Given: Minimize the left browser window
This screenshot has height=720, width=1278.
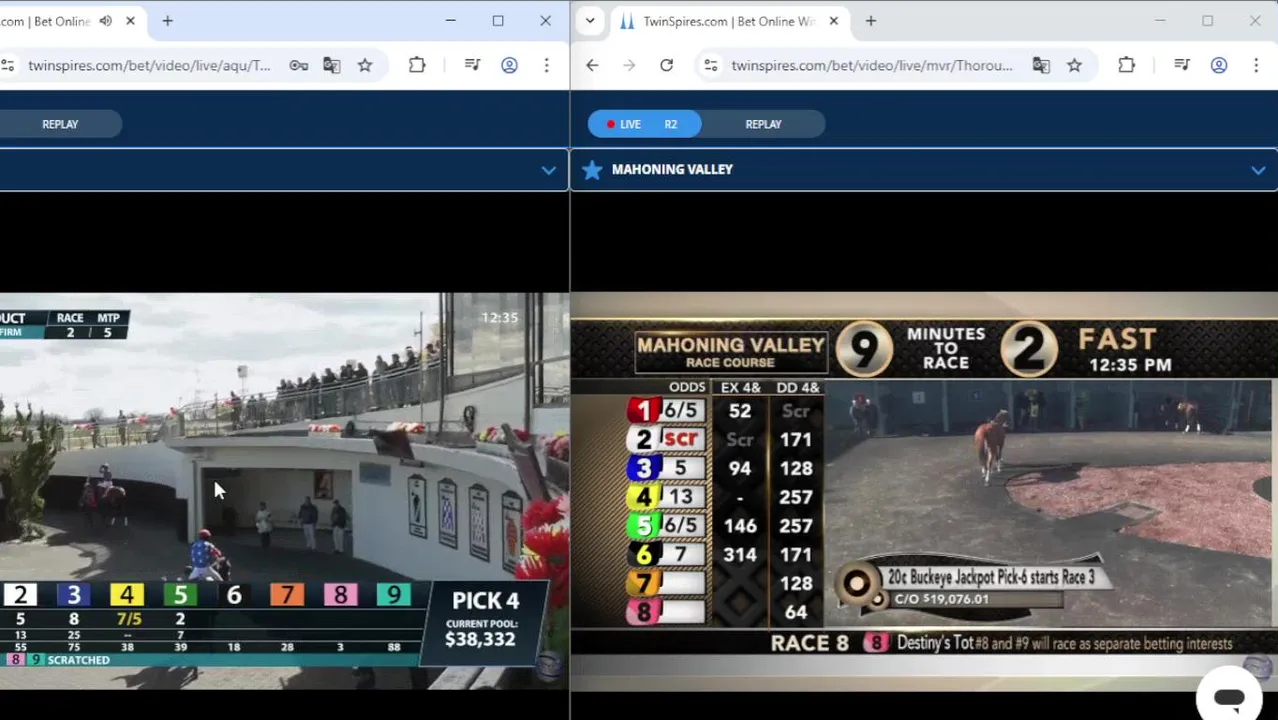Looking at the screenshot, I should (450, 21).
